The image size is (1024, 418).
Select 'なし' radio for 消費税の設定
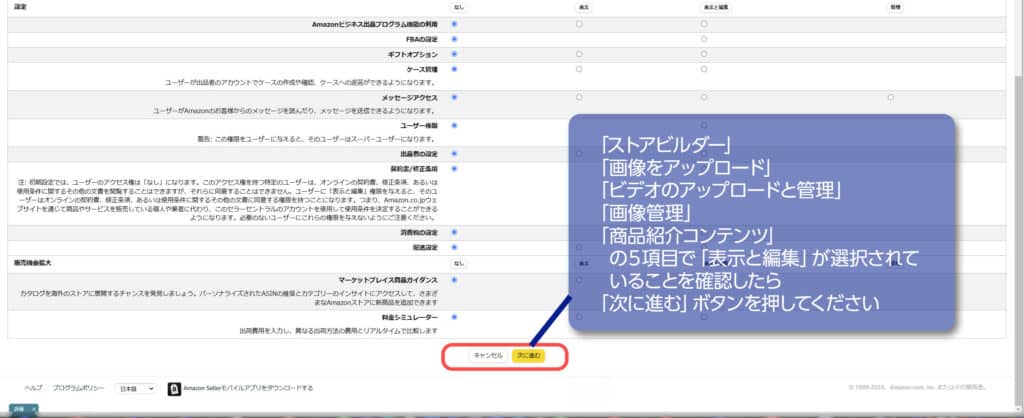pos(455,232)
